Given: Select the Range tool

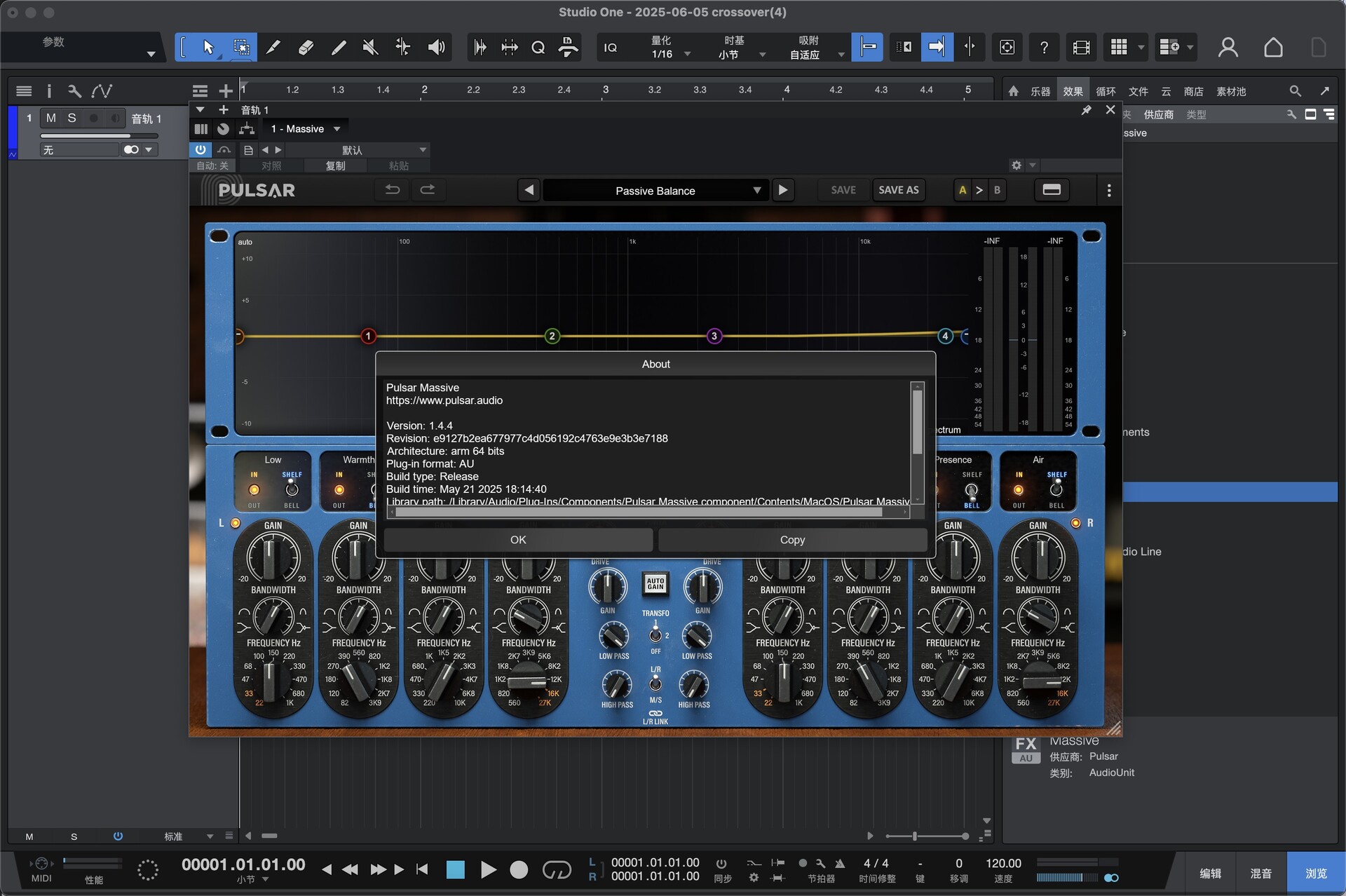Looking at the screenshot, I should (x=241, y=47).
